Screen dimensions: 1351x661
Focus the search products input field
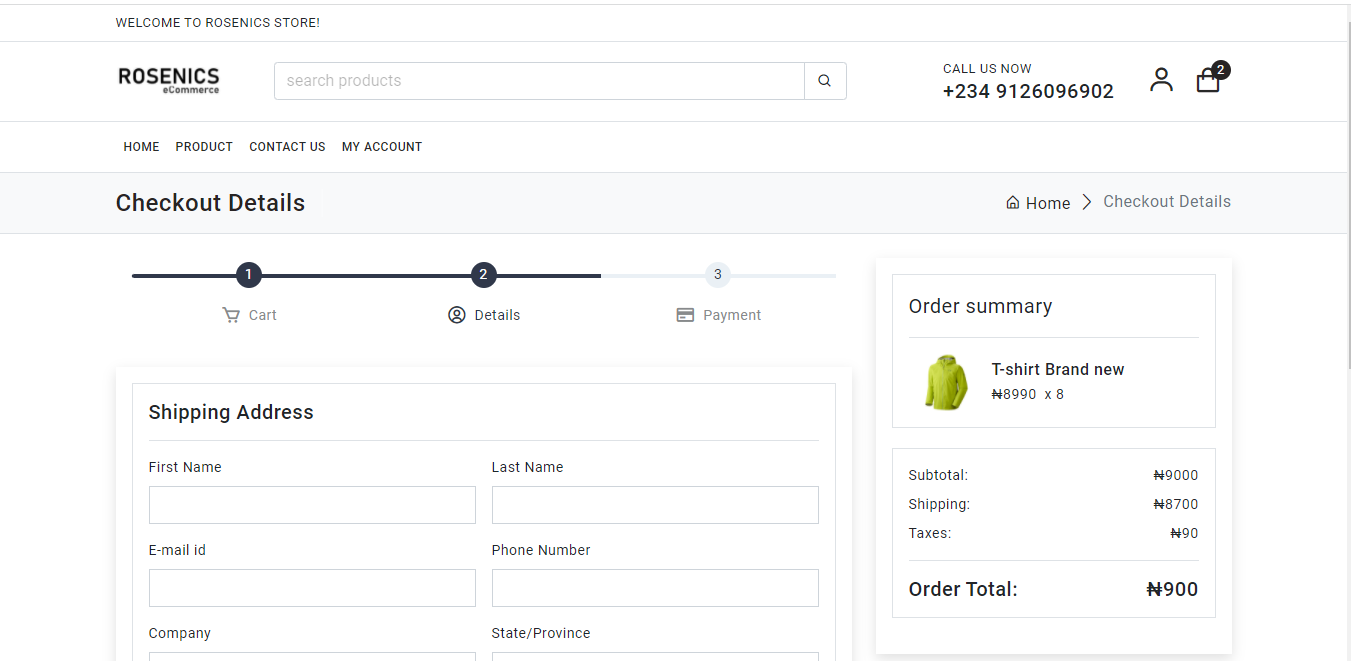(540, 81)
